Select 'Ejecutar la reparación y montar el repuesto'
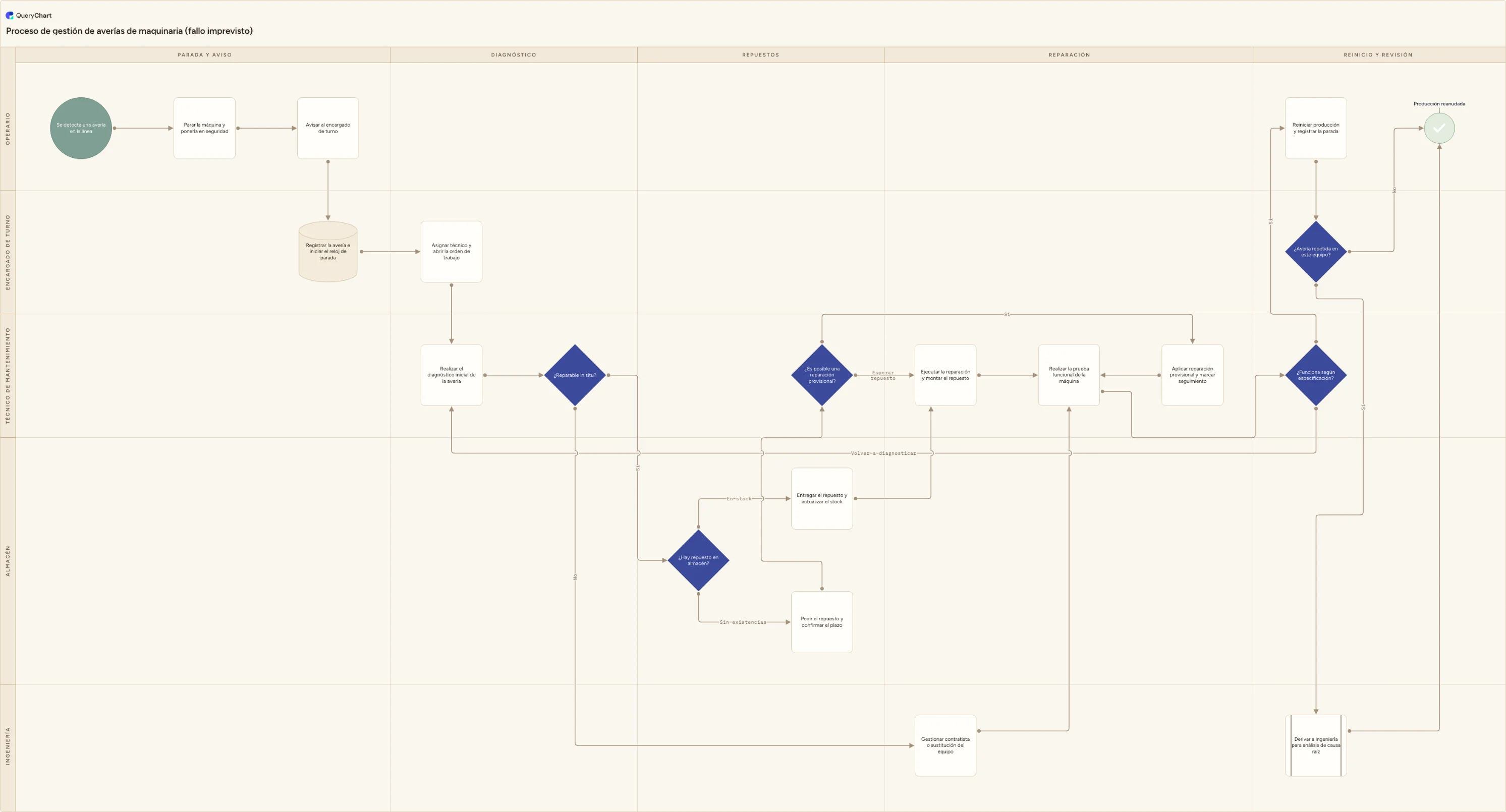This screenshot has height=812, width=1506. point(945,375)
